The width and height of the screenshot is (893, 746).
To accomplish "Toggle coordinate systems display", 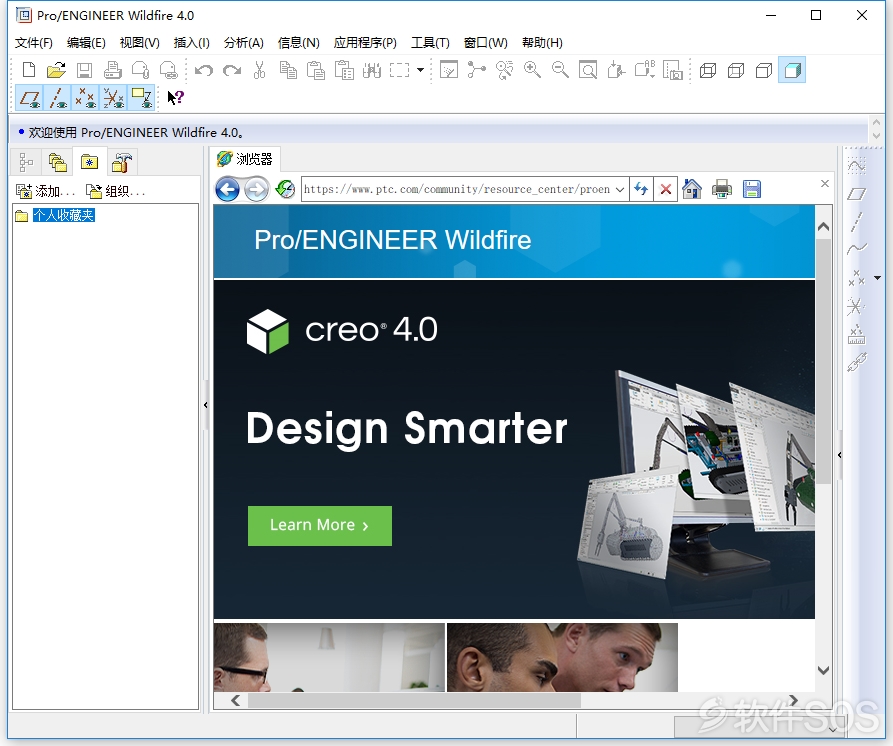I will [113, 98].
